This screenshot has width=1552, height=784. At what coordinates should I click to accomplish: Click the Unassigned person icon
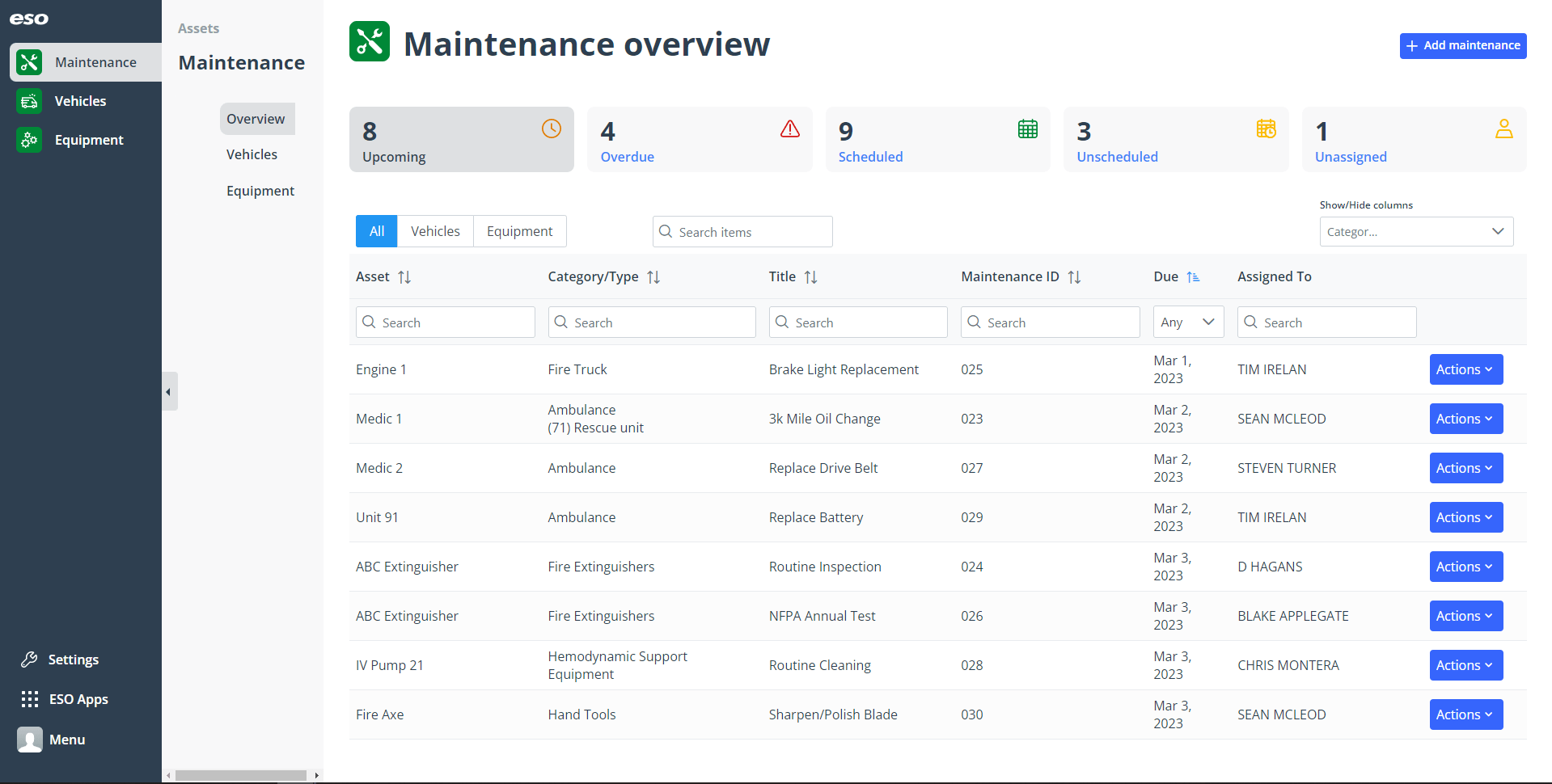[1504, 129]
